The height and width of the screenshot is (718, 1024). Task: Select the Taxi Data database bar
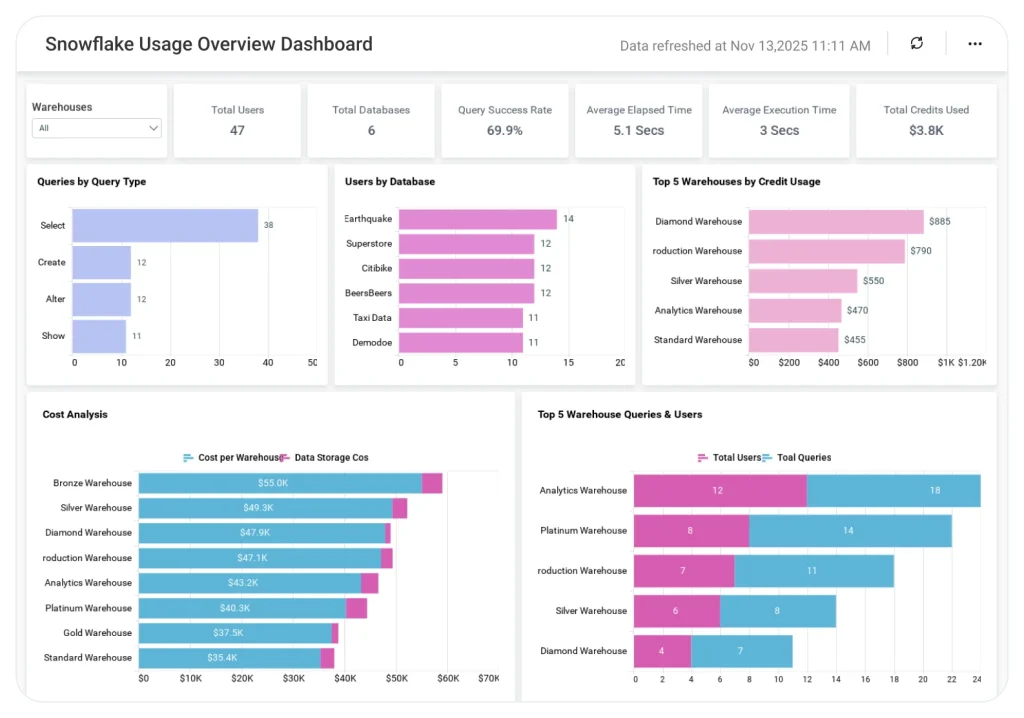461,318
